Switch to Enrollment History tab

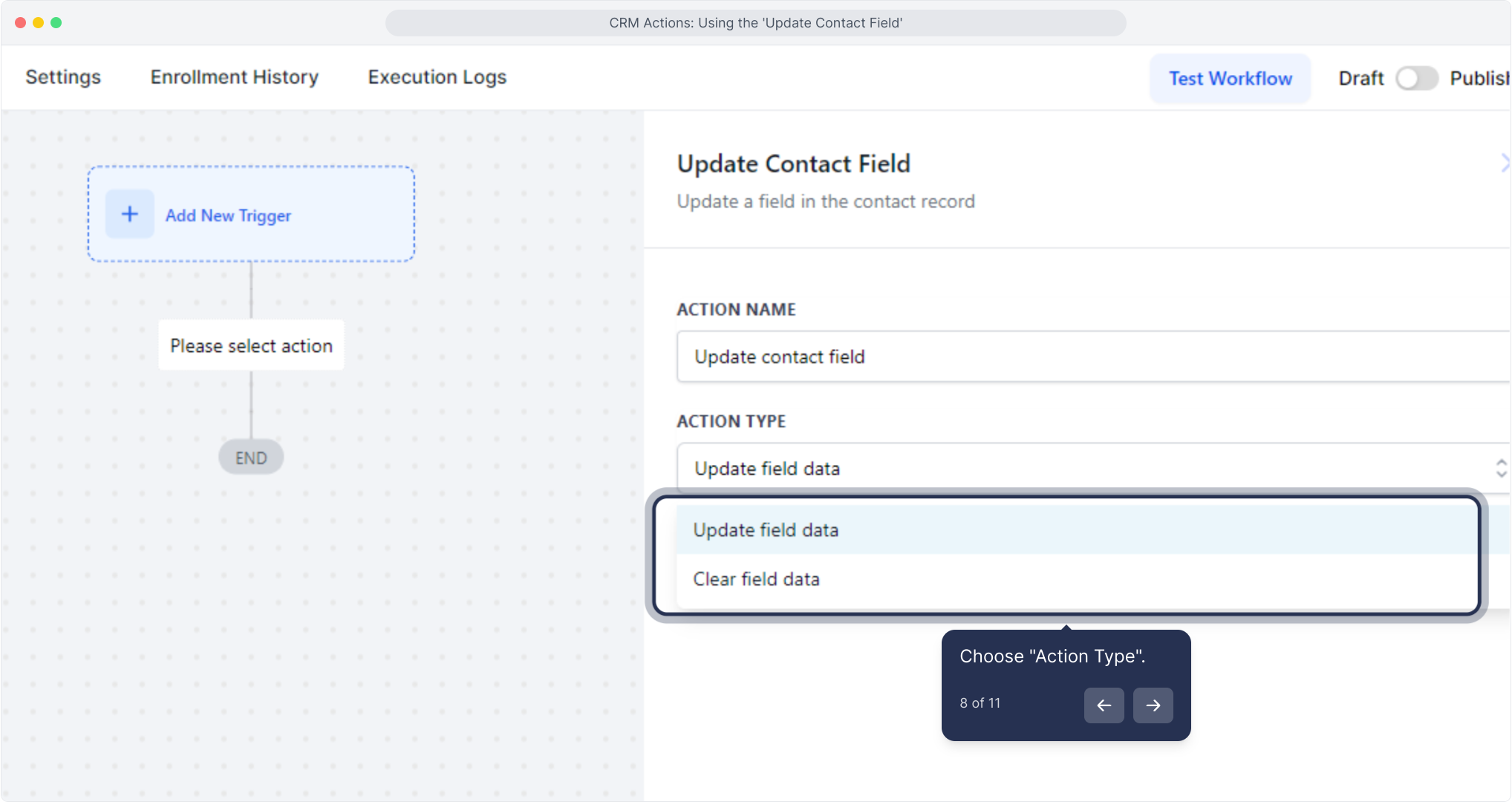[235, 77]
